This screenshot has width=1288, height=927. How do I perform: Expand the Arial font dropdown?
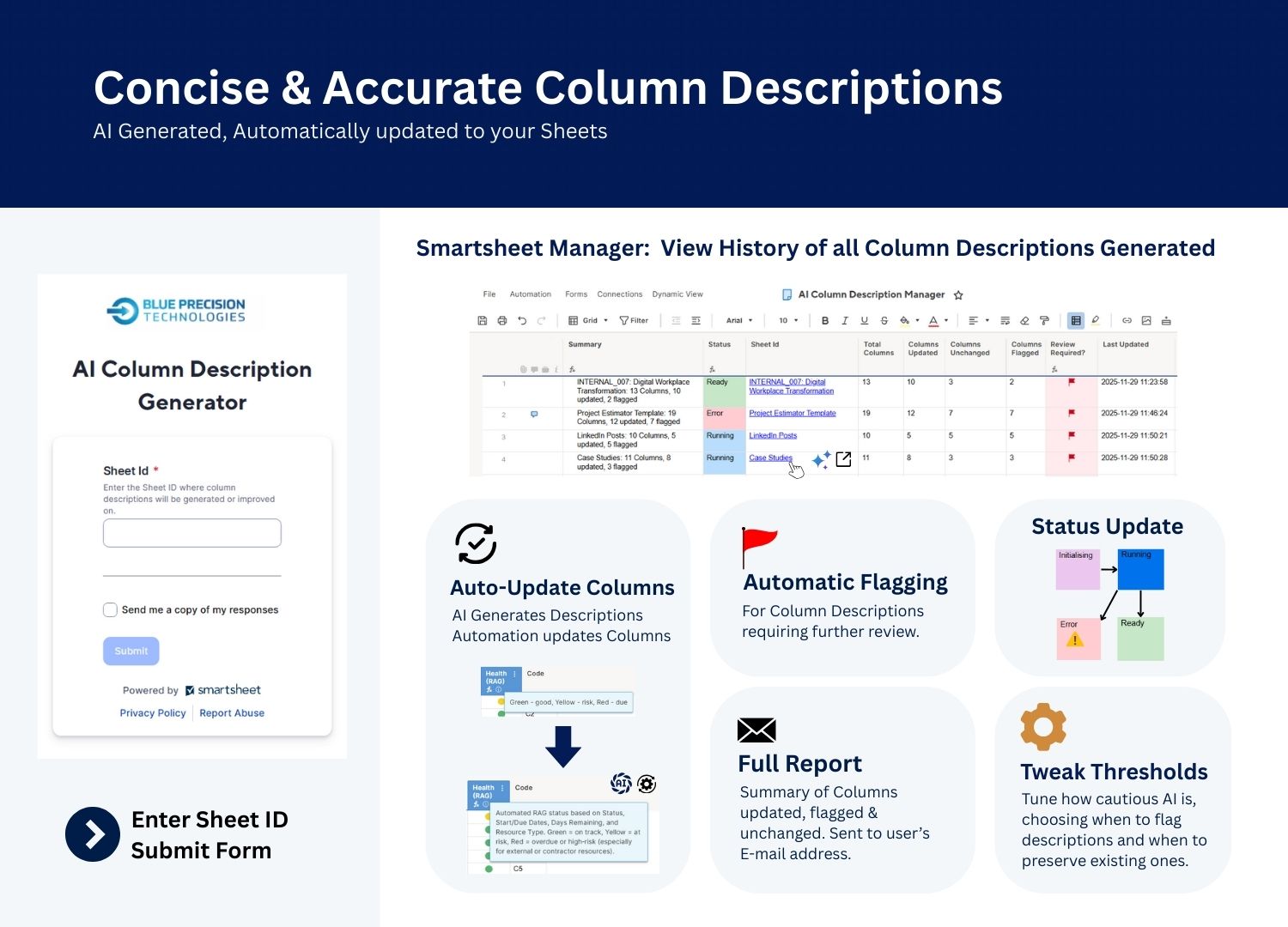point(738,321)
